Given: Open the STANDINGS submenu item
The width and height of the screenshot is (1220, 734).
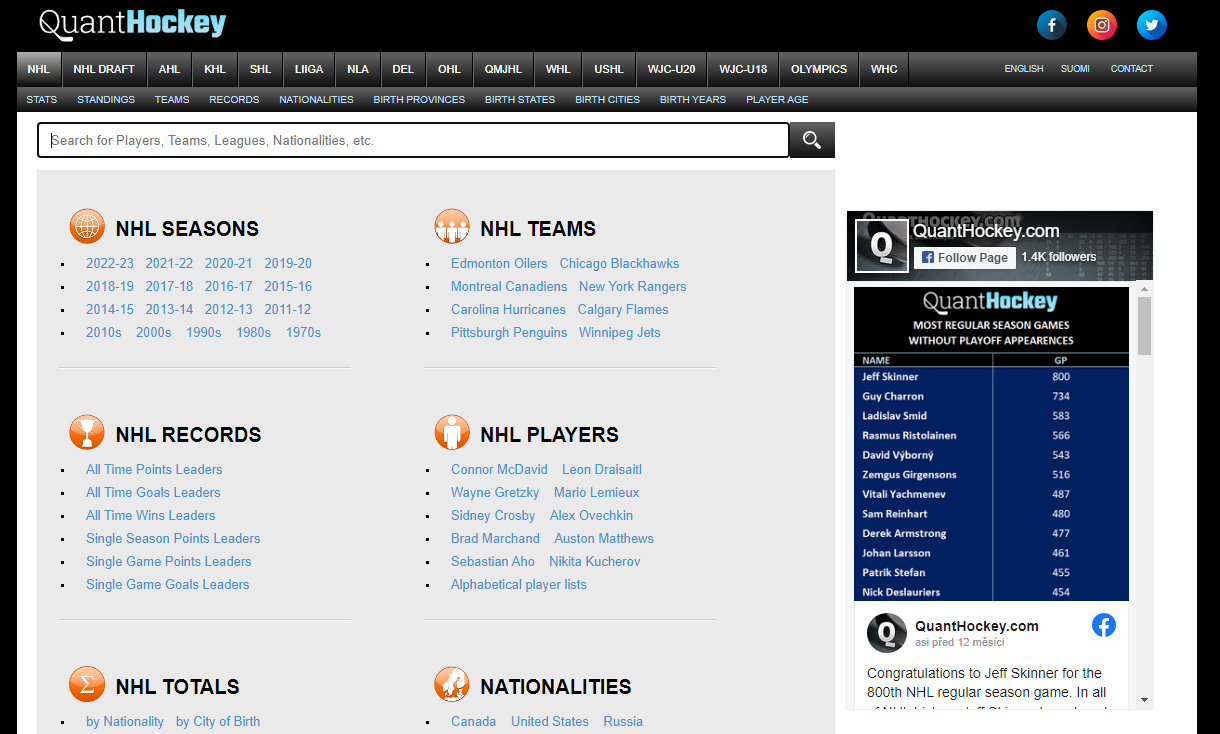Looking at the screenshot, I should pos(106,100).
